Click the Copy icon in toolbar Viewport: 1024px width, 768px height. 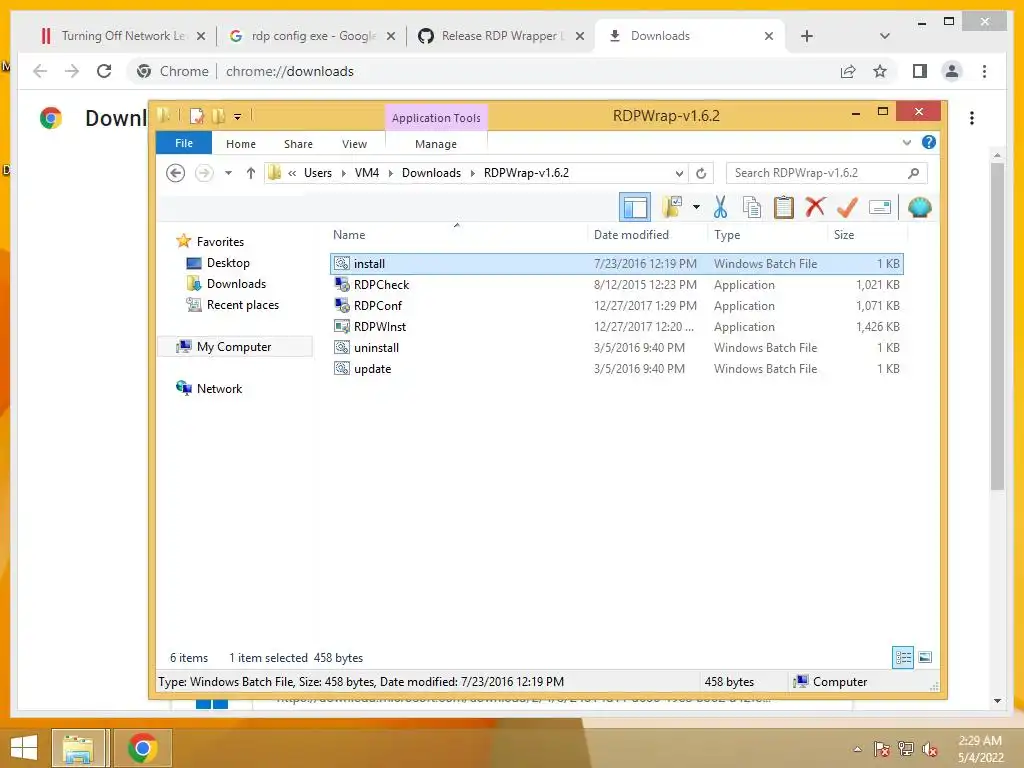click(752, 208)
